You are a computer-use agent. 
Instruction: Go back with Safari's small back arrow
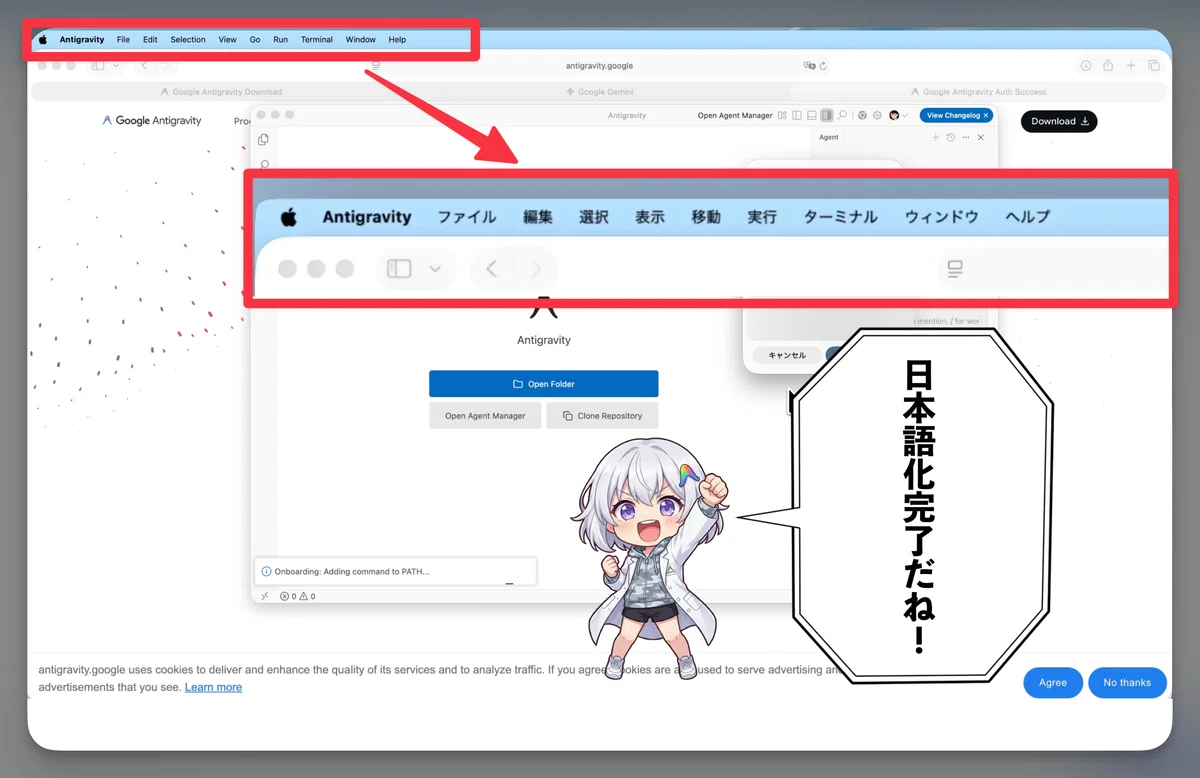144,65
